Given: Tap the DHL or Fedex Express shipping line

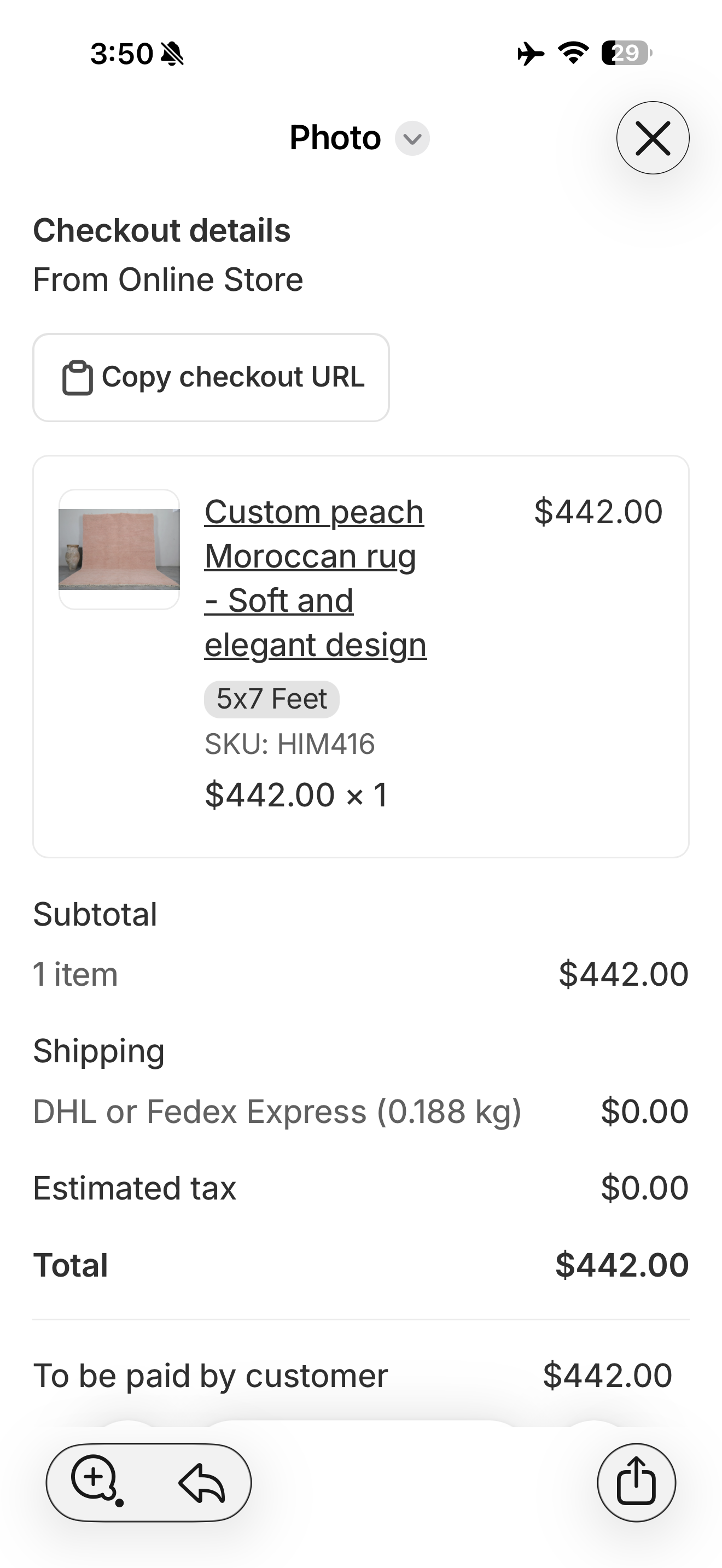Looking at the screenshot, I should point(277,1111).
